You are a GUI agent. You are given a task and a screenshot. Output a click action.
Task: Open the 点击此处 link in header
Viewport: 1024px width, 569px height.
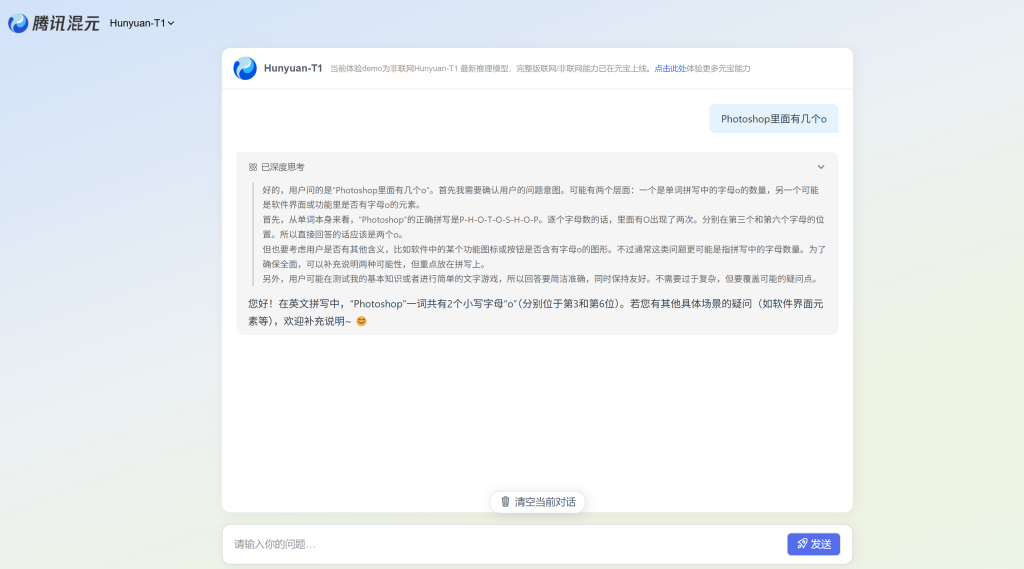click(670, 69)
